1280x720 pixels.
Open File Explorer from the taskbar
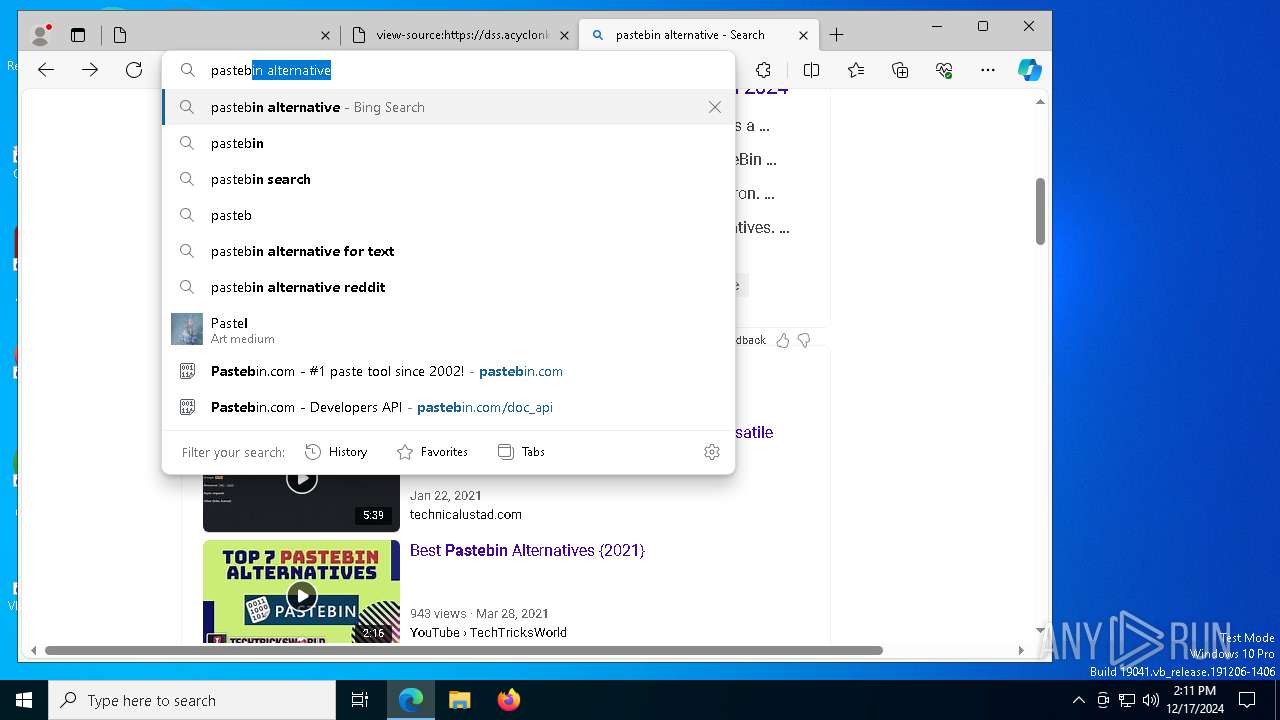pos(460,700)
